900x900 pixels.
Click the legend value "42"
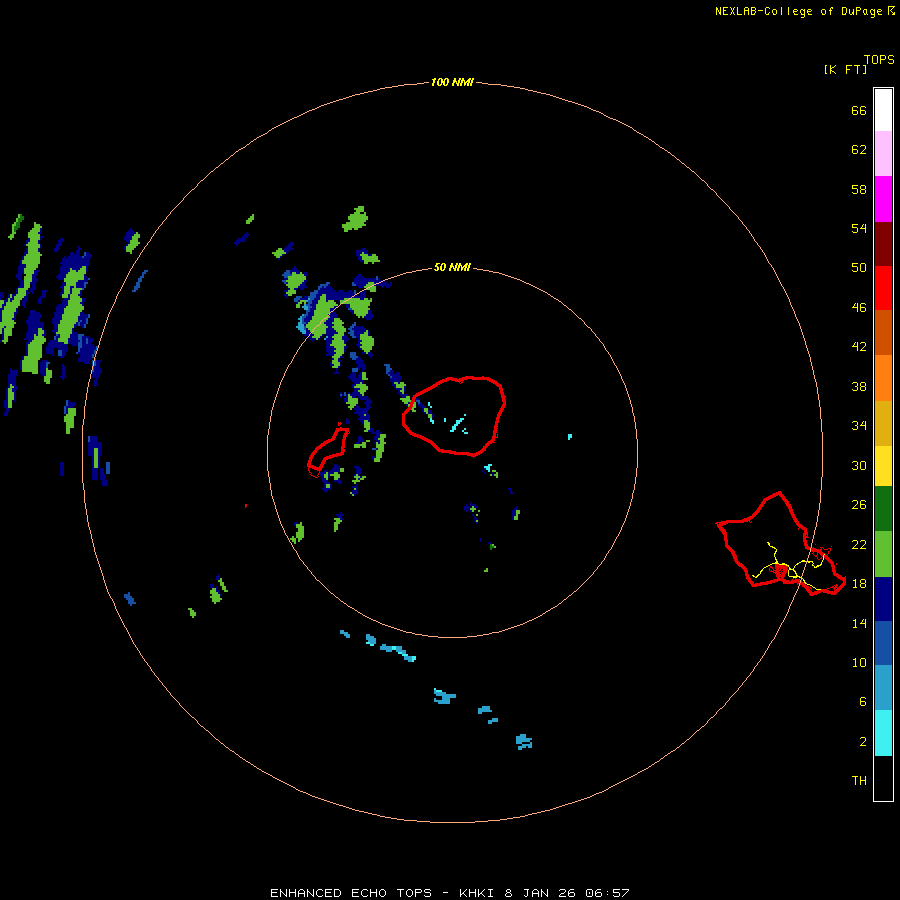(x=859, y=347)
